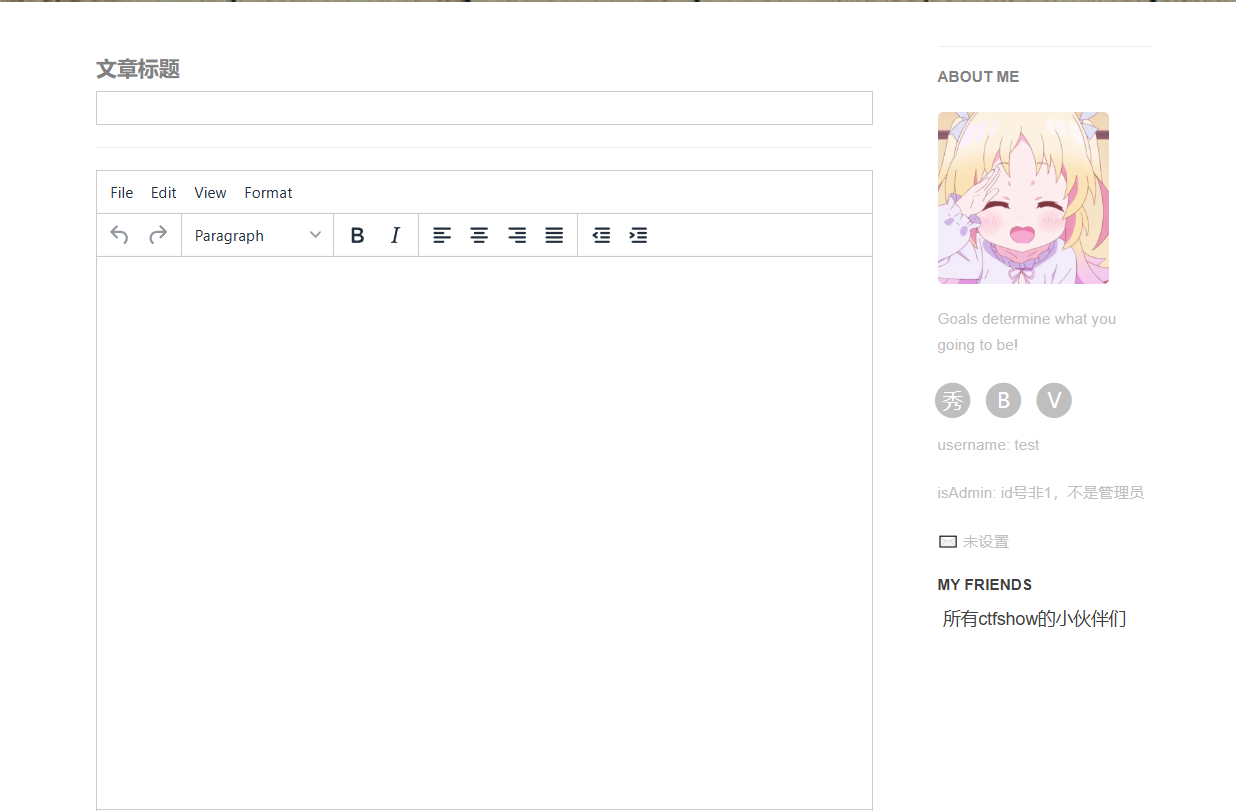Open the Edit menu

coord(164,193)
